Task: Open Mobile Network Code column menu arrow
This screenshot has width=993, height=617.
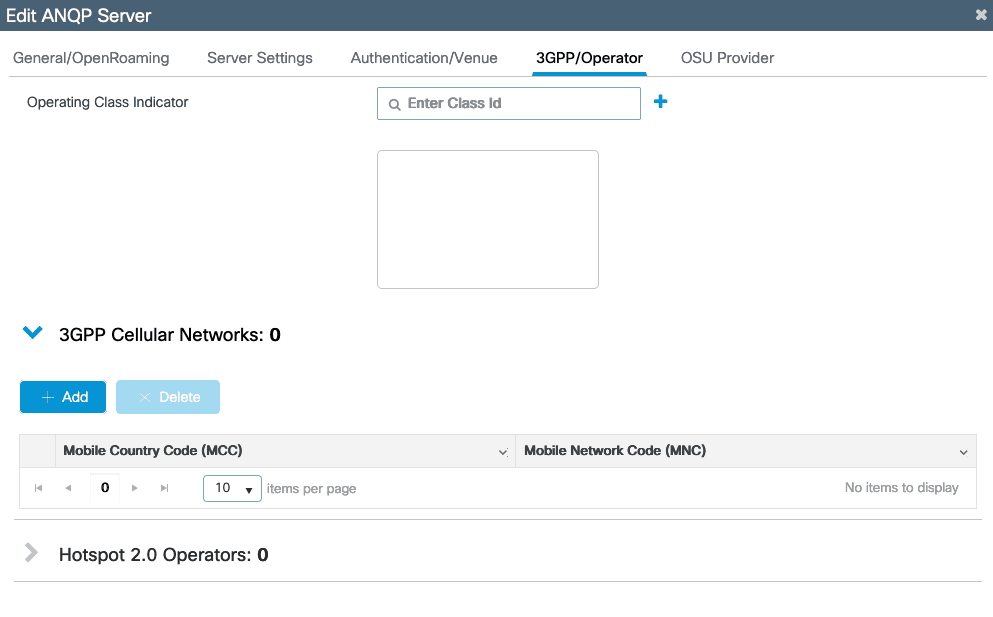Action: coord(963,452)
